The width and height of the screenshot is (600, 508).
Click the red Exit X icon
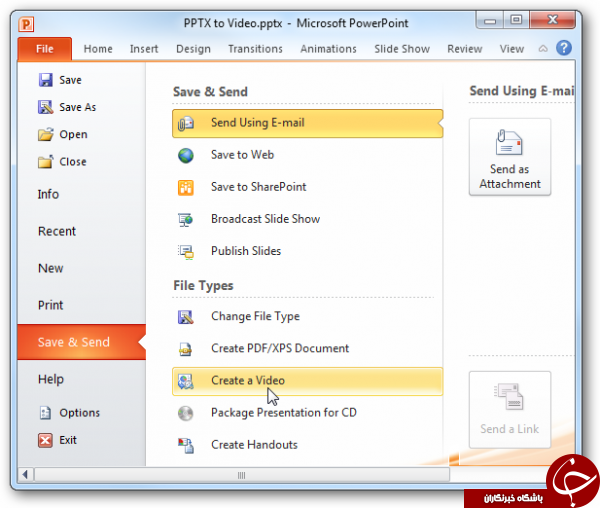tap(45, 440)
